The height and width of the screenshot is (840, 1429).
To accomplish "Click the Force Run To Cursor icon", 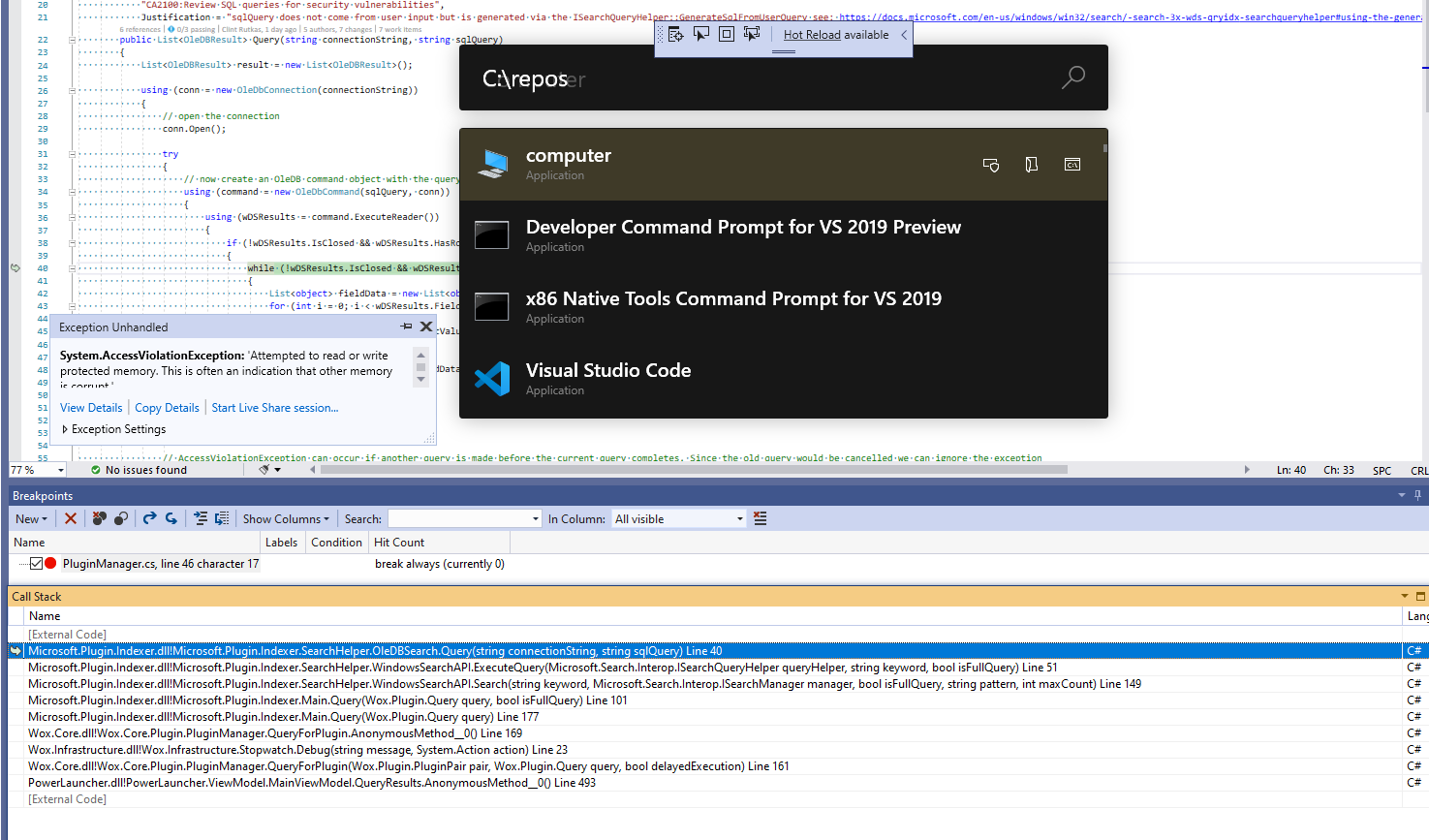I will [x=752, y=33].
